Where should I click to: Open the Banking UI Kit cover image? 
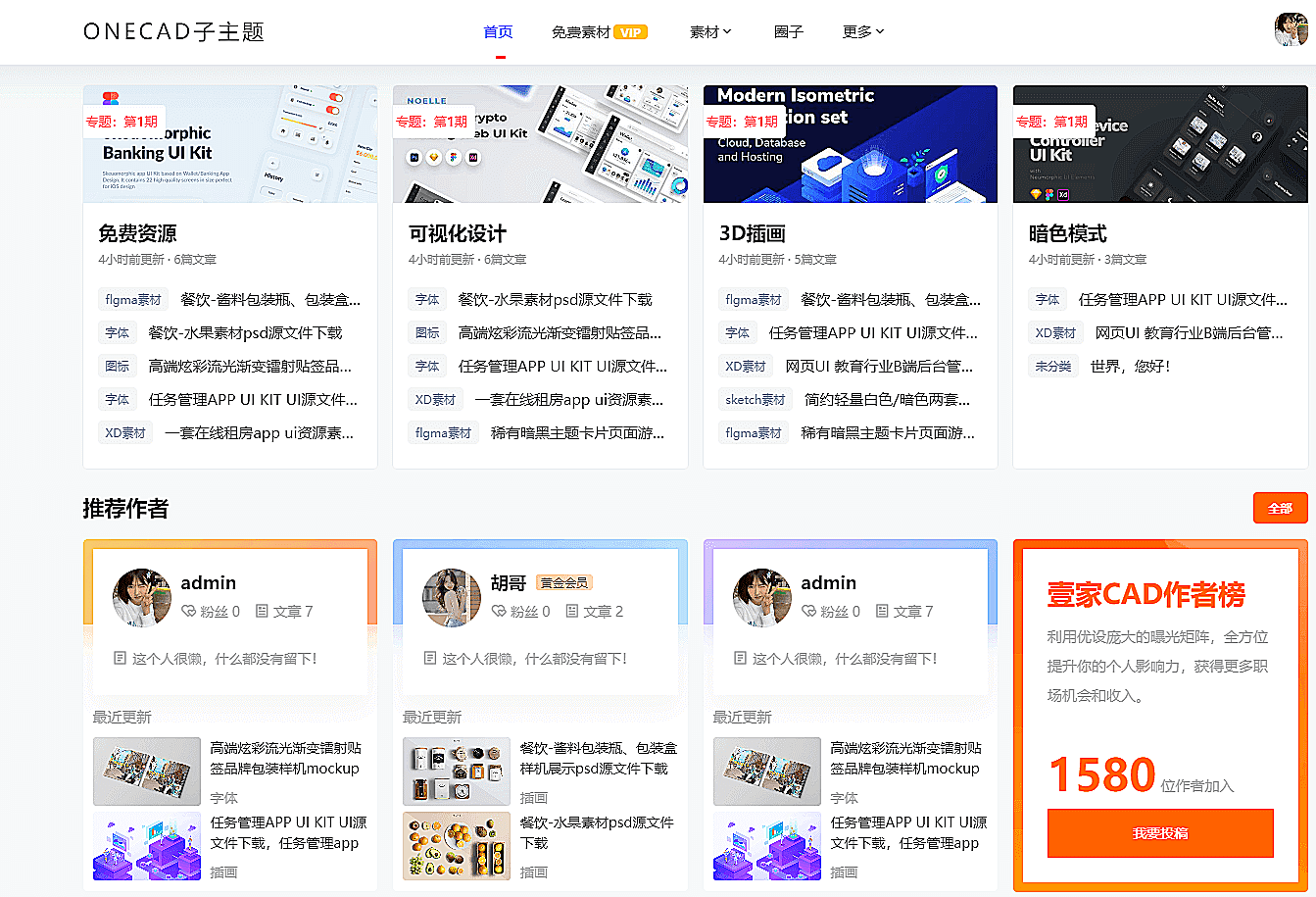tap(230, 144)
